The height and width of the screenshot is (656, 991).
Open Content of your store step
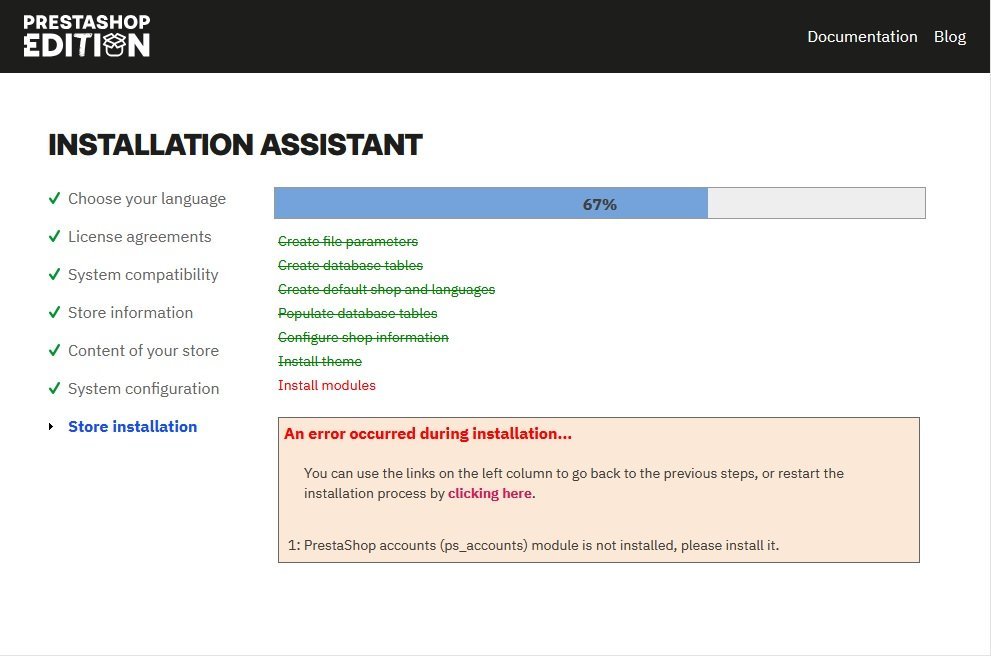[143, 350]
